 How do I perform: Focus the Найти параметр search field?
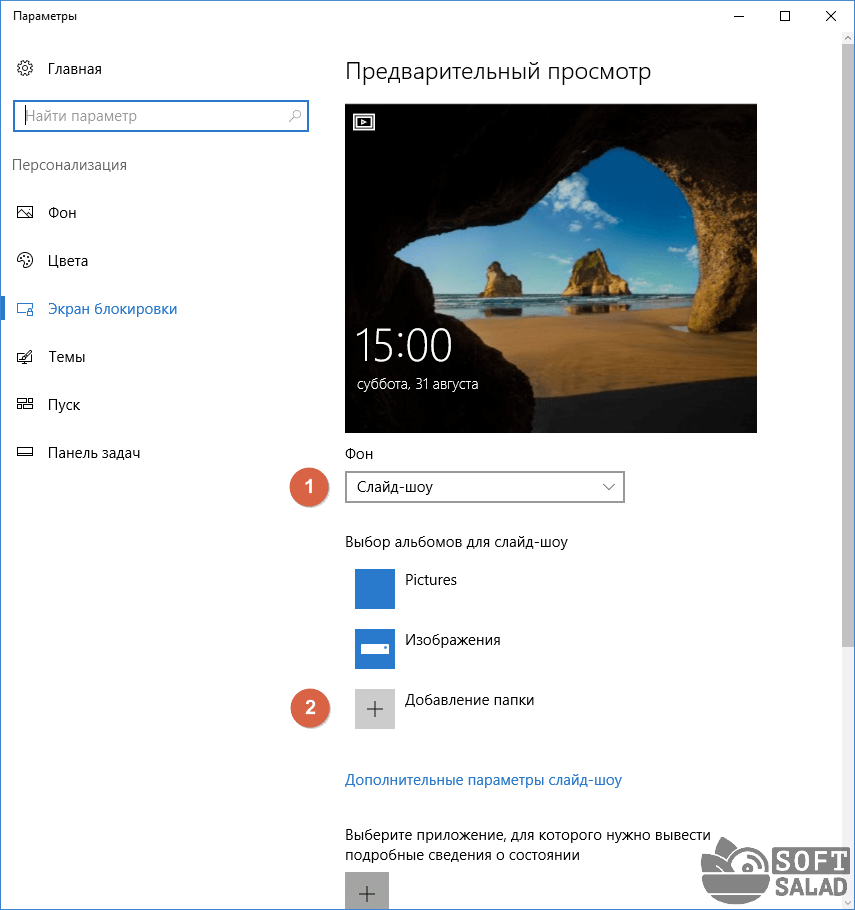161,116
